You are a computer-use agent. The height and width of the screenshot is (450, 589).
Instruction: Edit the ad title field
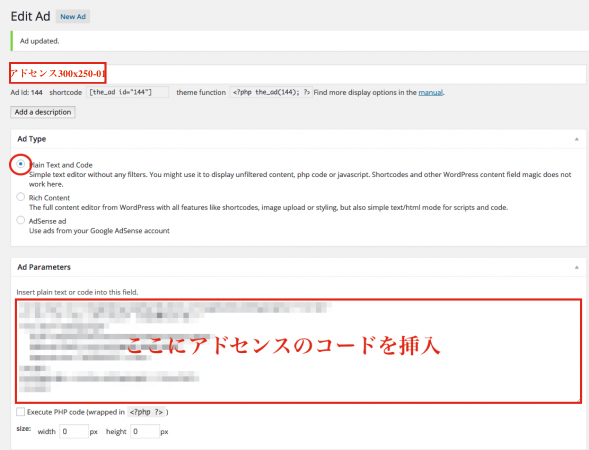[x=298, y=74]
